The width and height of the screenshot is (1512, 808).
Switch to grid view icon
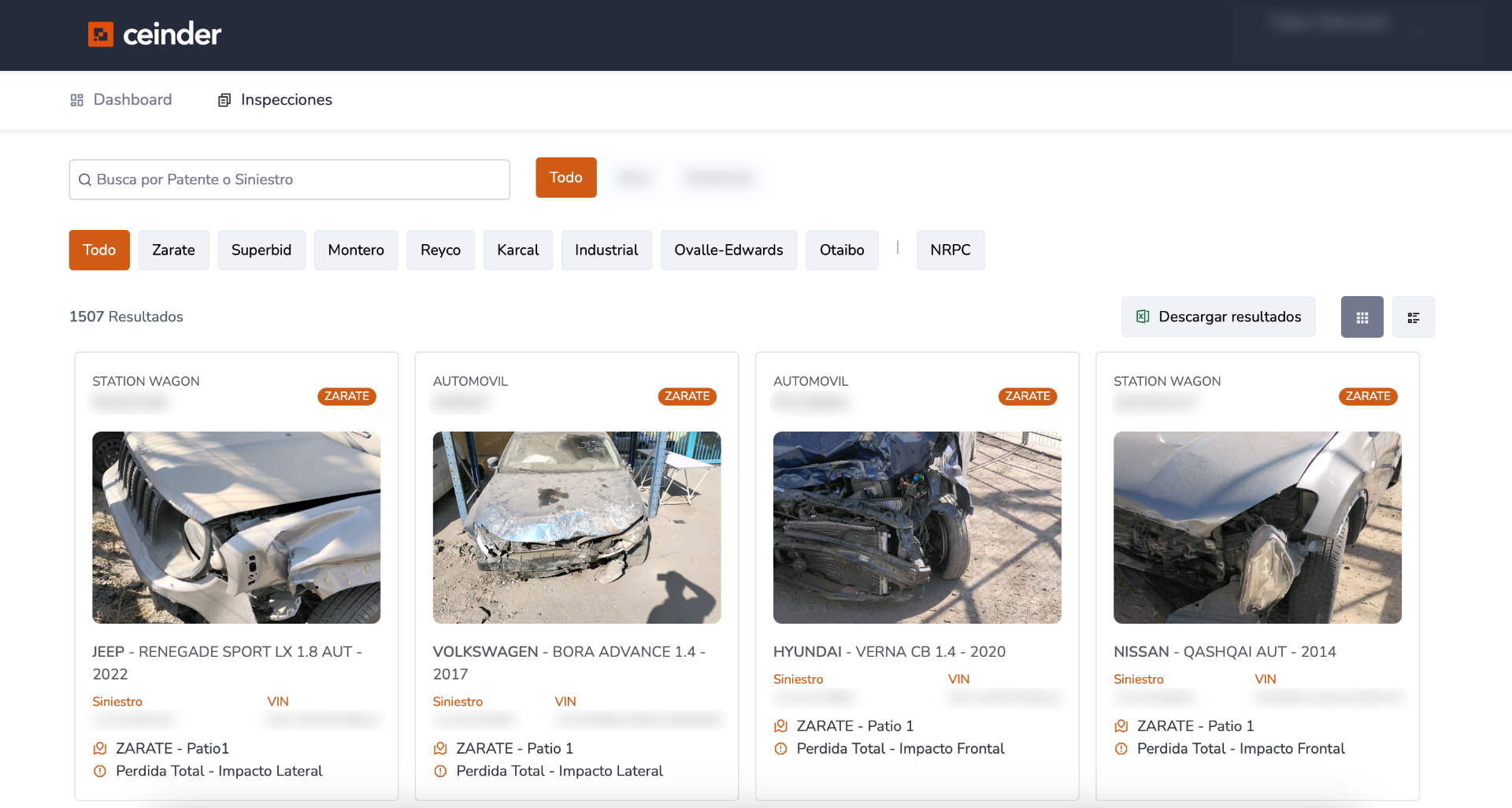point(1362,317)
